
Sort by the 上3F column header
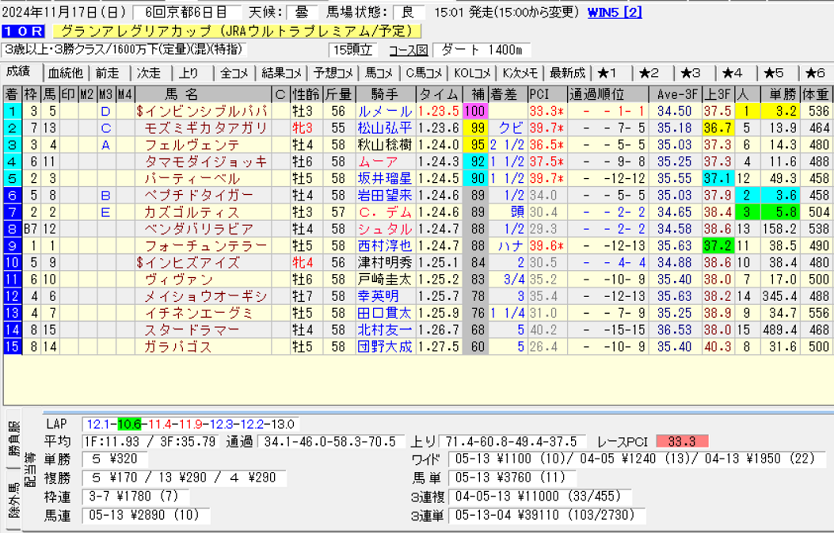coord(715,94)
